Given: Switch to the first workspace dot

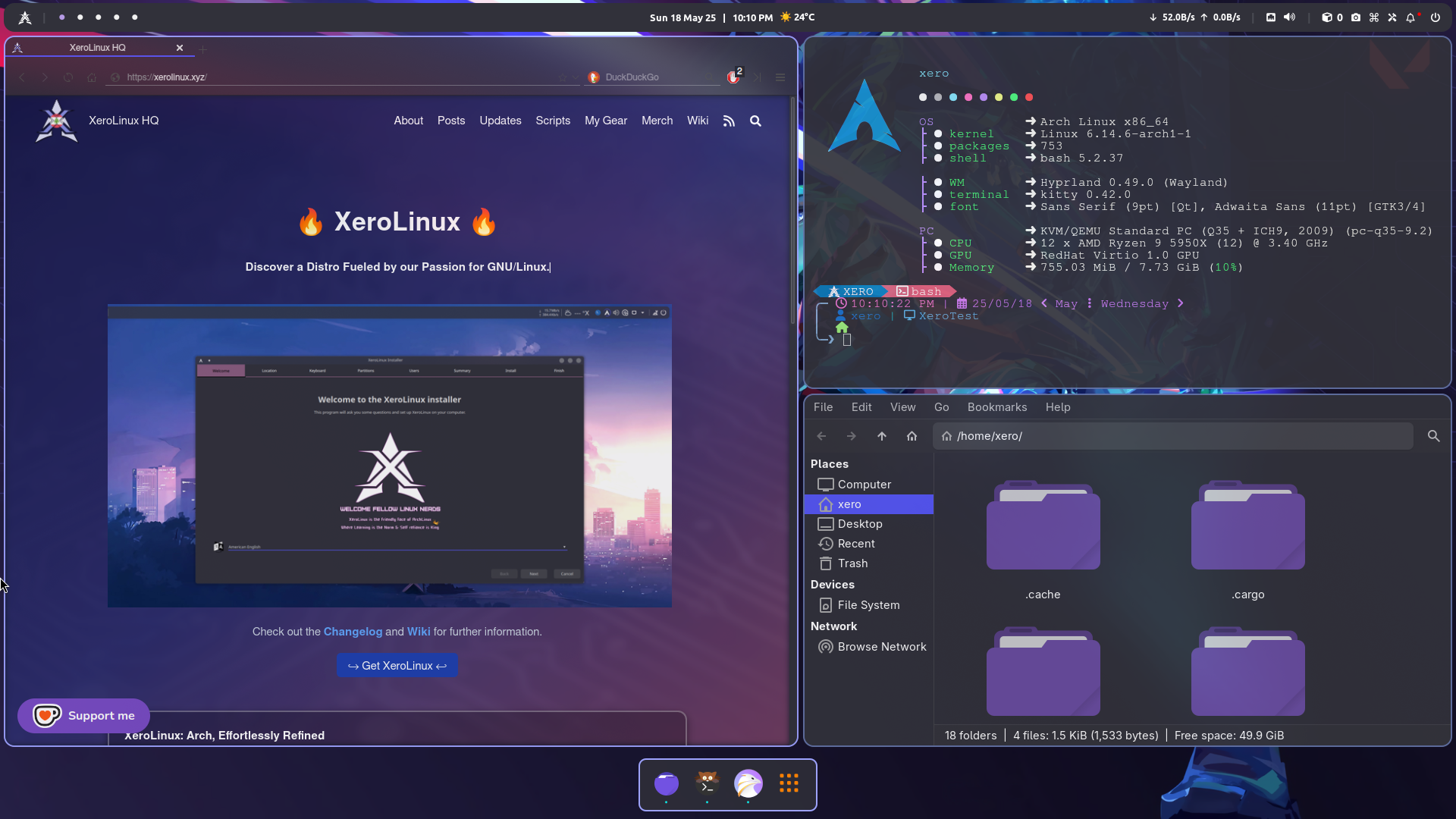Looking at the screenshot, I should 61,17.
